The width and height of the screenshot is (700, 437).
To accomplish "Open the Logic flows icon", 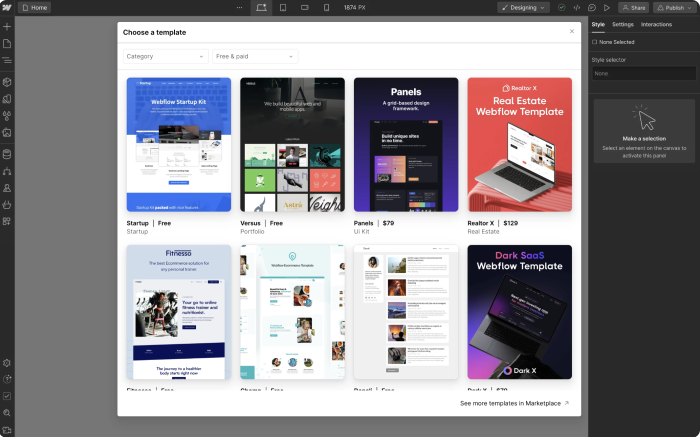I will point(7,171).
